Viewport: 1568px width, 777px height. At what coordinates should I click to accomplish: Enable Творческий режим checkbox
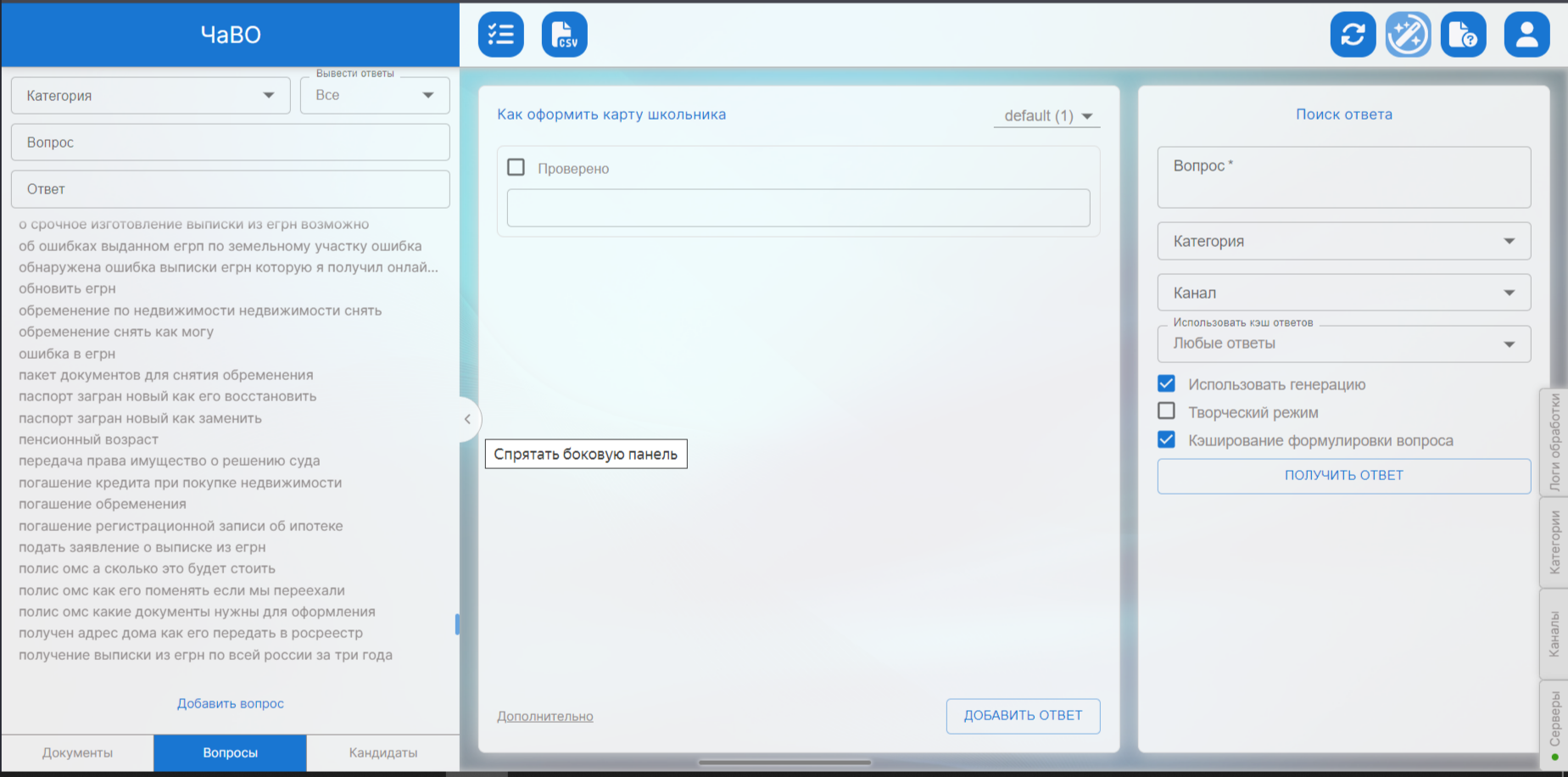point(1167,411)
